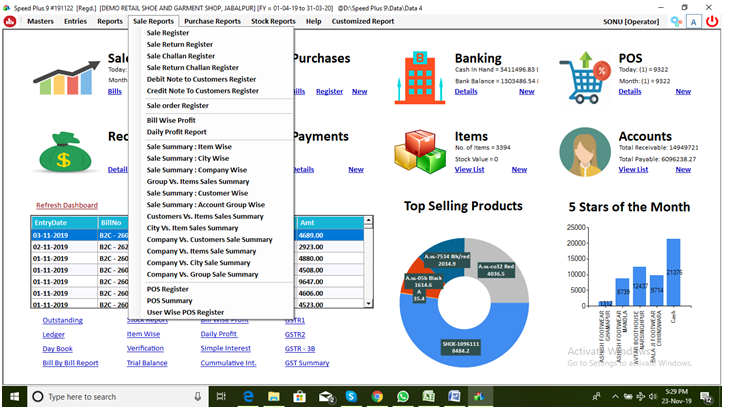Click the red Speed Plus logo icon
752x419 pixels.
point(10,21)
